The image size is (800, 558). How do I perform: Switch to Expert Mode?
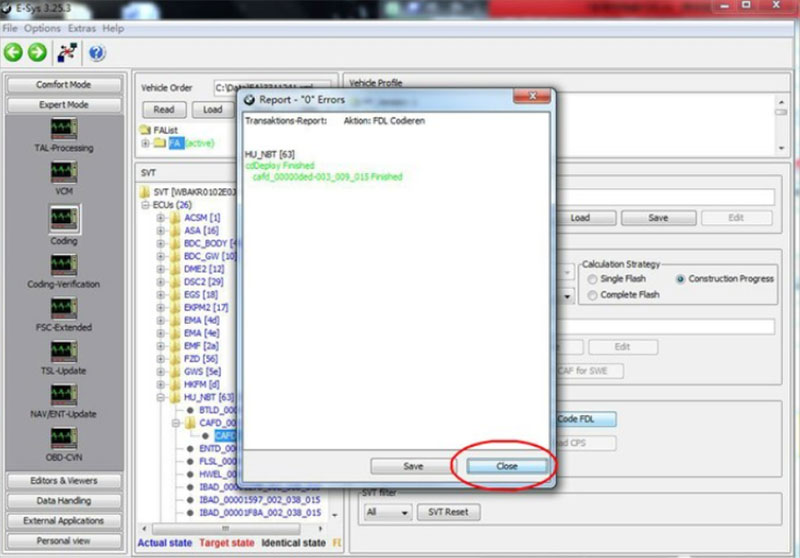64,105
